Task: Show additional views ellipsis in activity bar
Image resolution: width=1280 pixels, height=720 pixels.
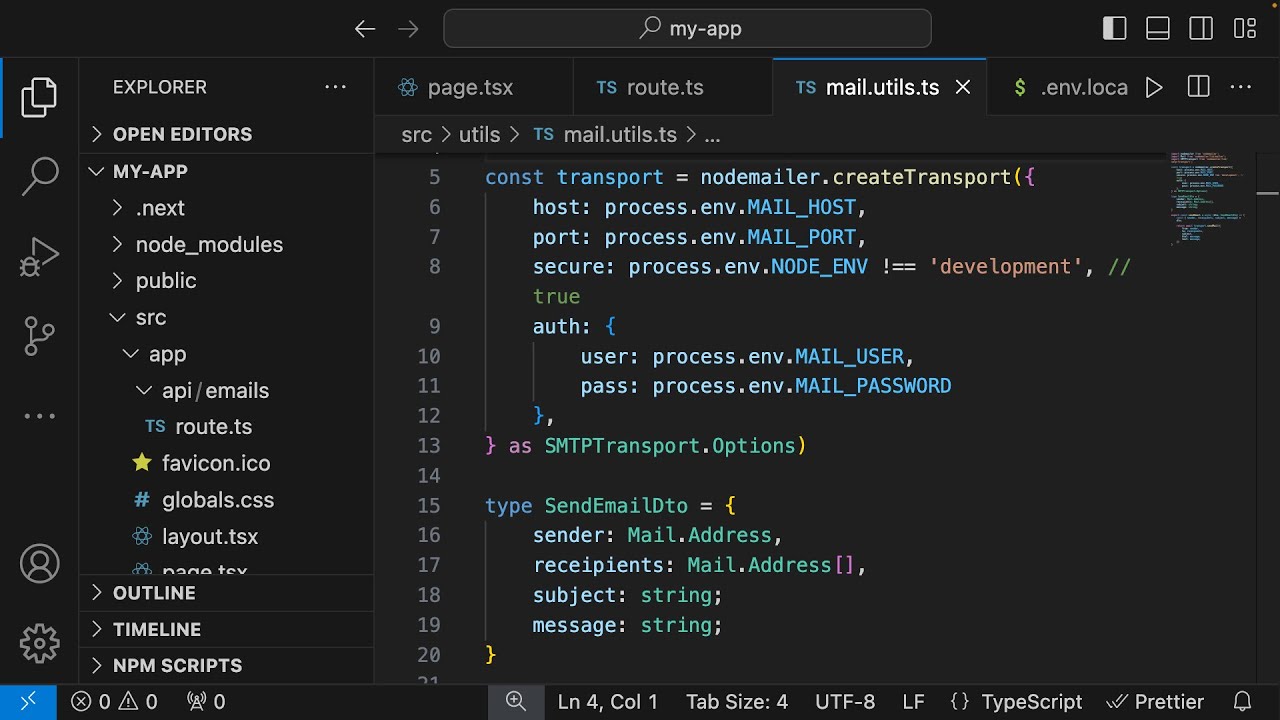Action: click(40, 416)
